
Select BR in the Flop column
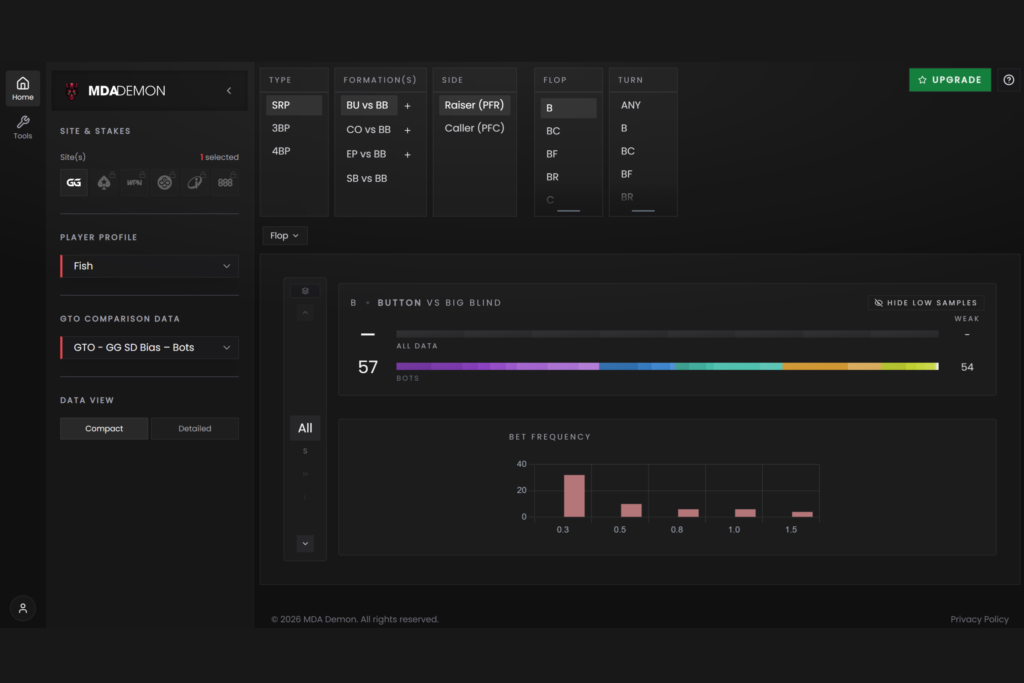point(568,177)
